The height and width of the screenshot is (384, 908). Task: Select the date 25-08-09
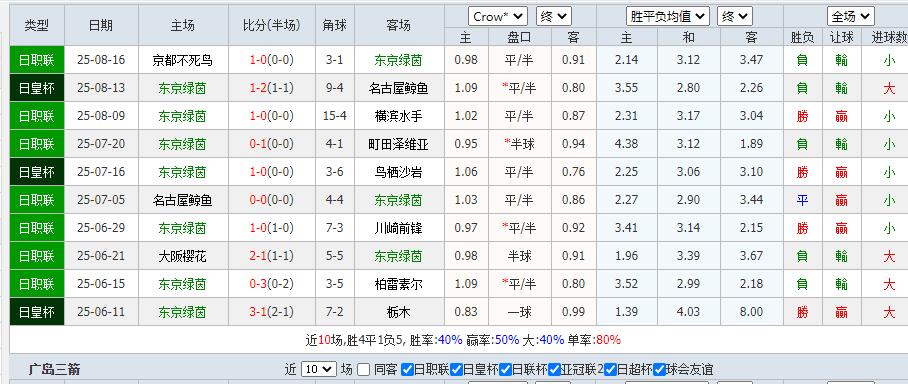pos(101,116)
